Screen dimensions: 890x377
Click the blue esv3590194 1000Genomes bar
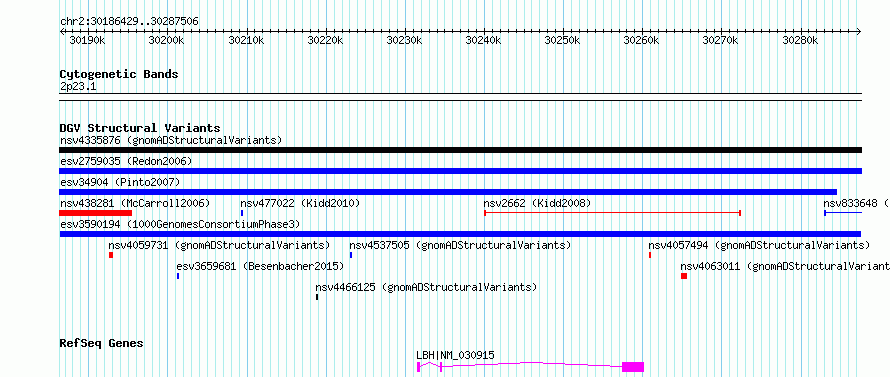click(x=460, y=234)
